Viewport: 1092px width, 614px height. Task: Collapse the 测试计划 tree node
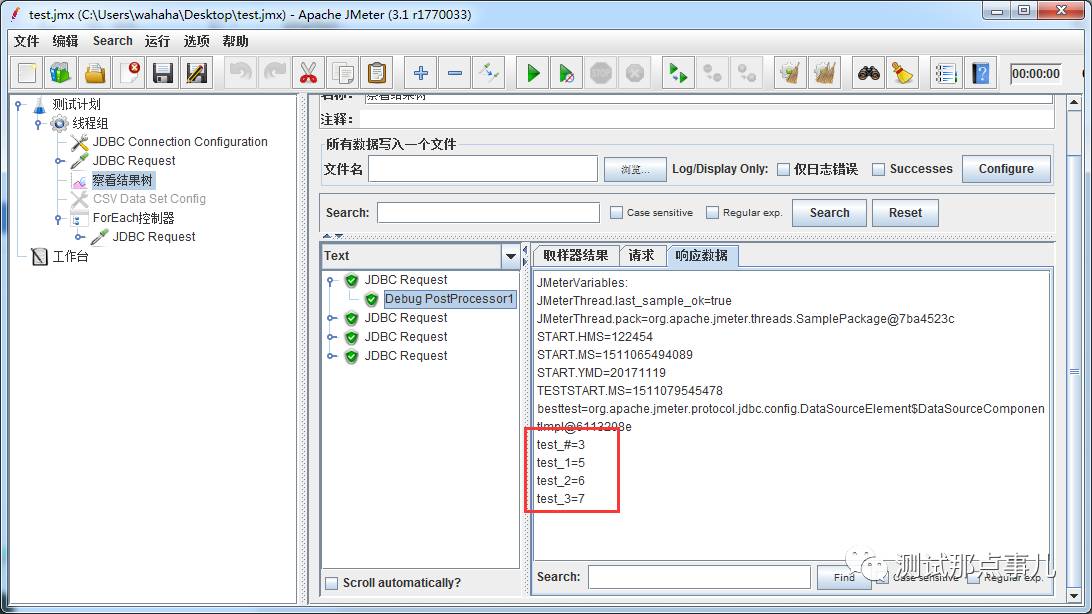point(19,104)
